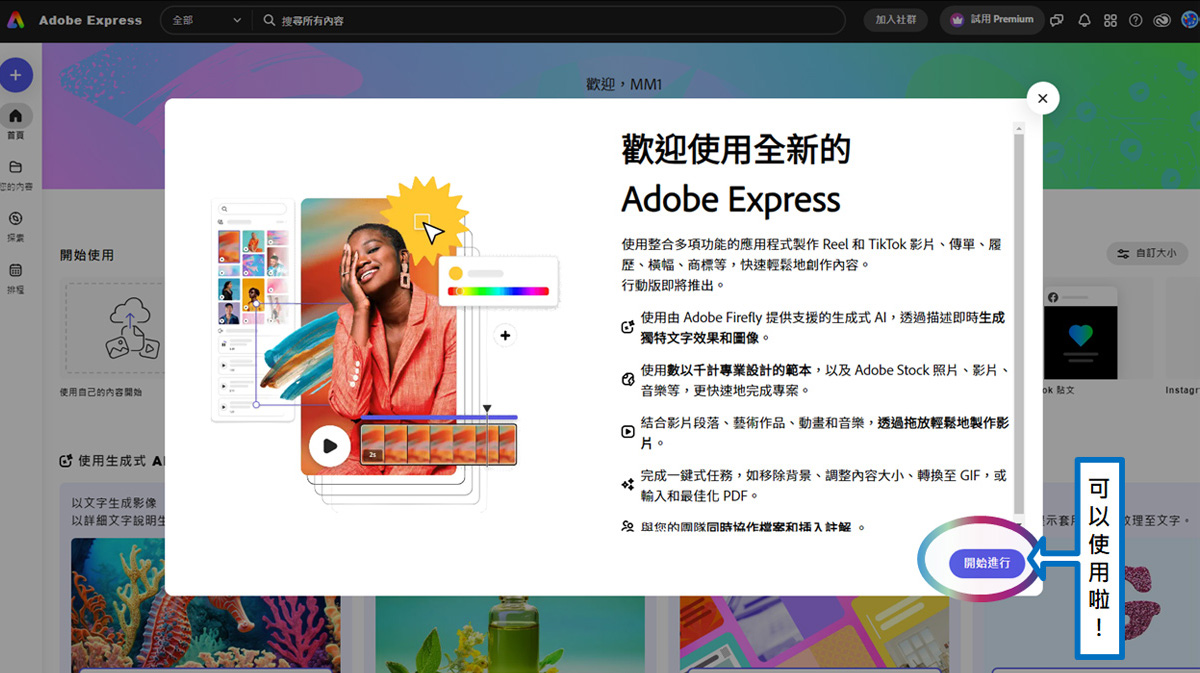Click the 自訂大小 custom size button

pyautogui.click(x=1147, y=253)
